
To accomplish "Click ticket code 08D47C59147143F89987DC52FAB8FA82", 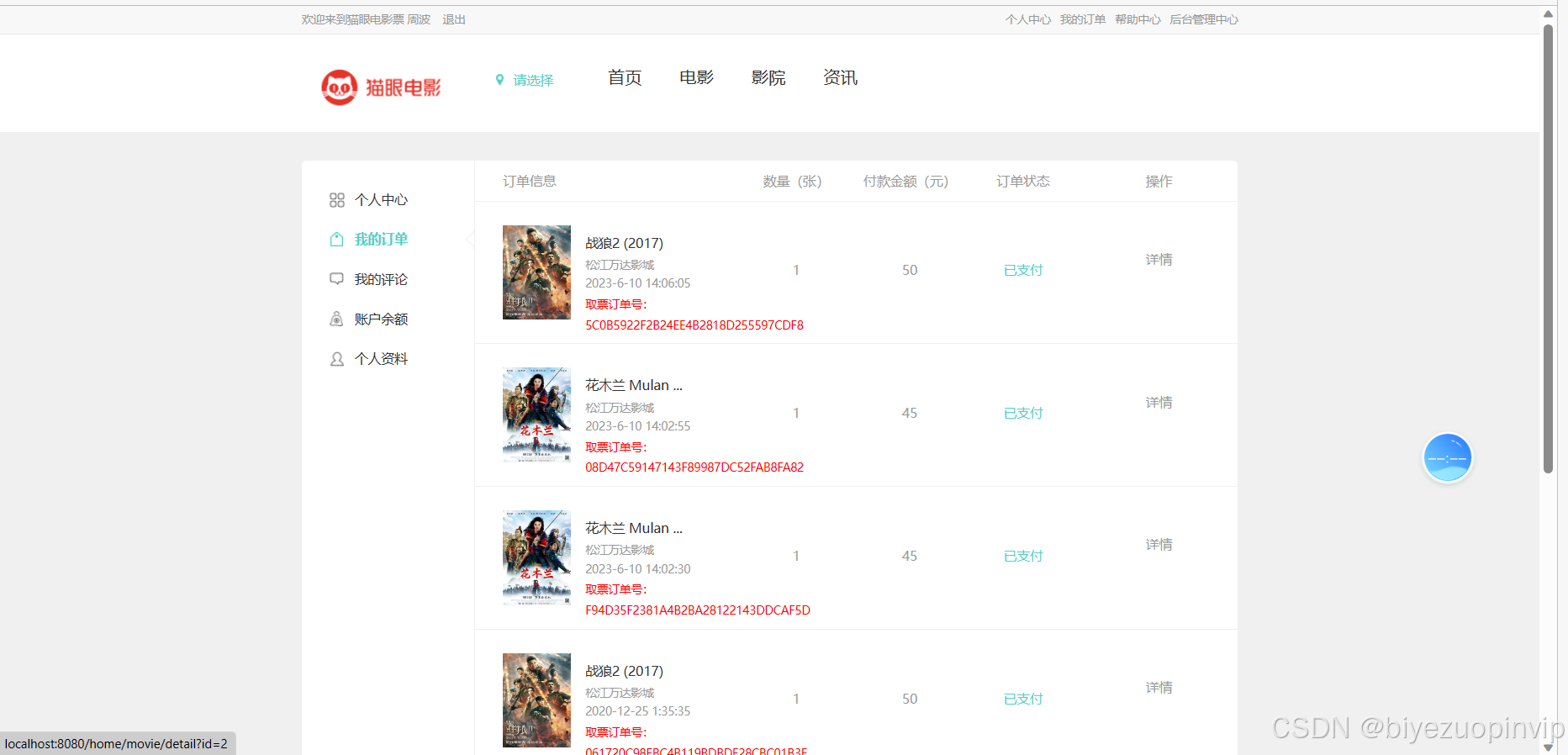I will 694,467.
